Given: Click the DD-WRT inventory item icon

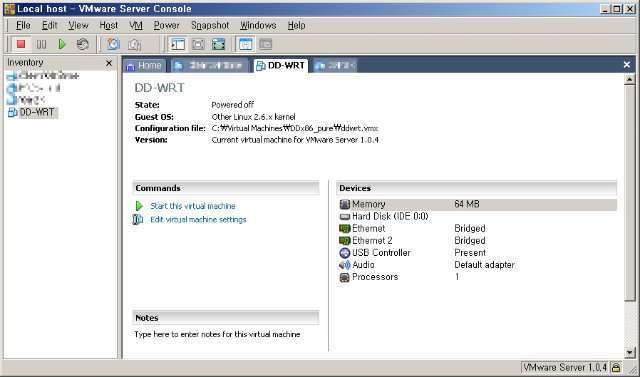Looking at the screenshot, I should 13,113.
